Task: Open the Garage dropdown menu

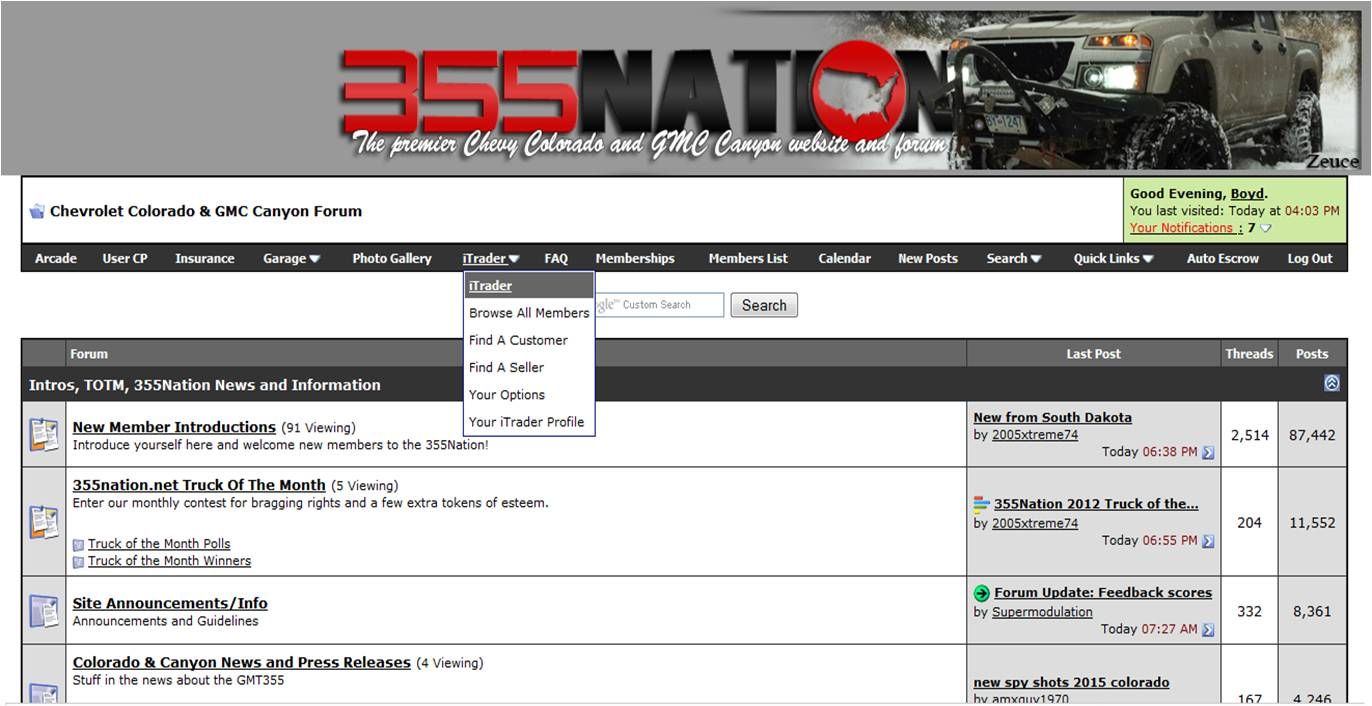Action: tap(291, 258)
